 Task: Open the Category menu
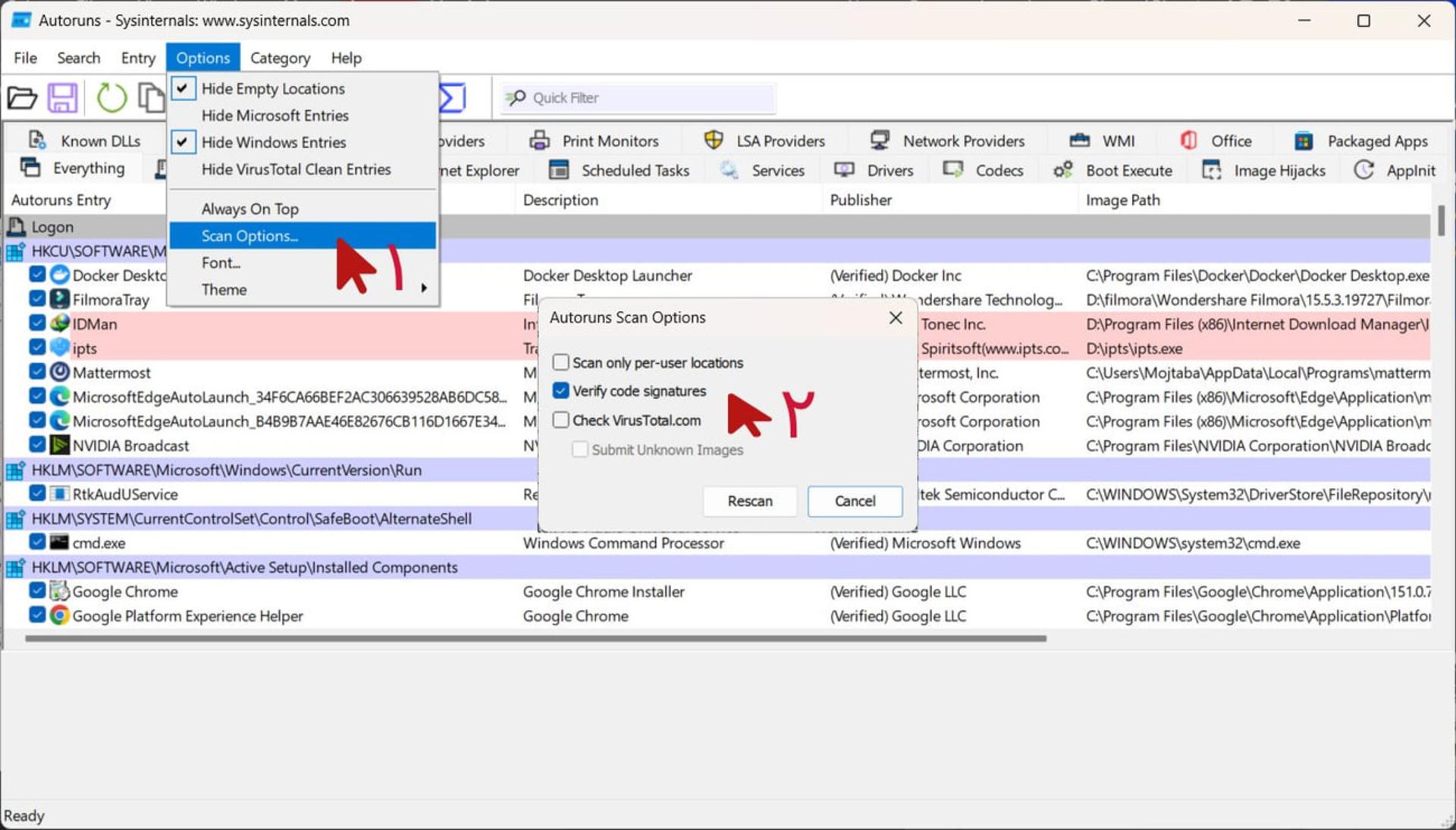click(280, 58)
